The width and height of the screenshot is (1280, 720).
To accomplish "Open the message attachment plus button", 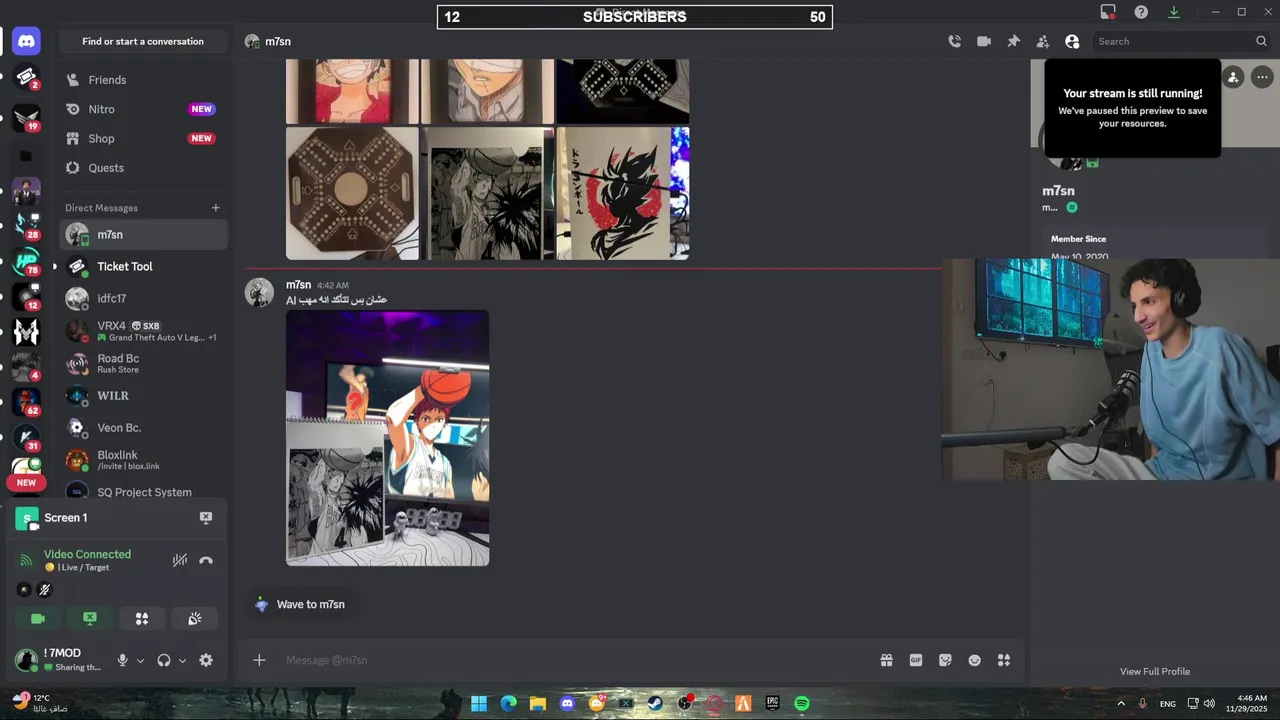I will [259, 660].
